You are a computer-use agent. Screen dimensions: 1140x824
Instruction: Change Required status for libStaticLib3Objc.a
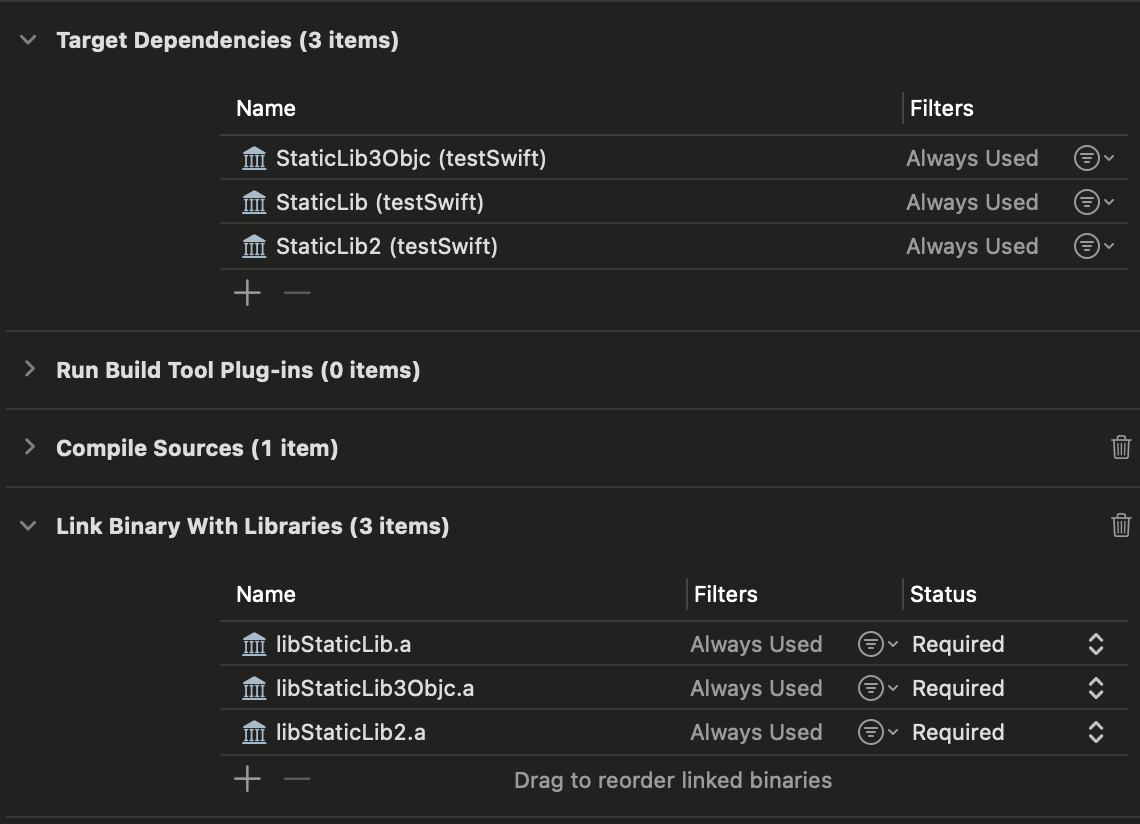1095,688
